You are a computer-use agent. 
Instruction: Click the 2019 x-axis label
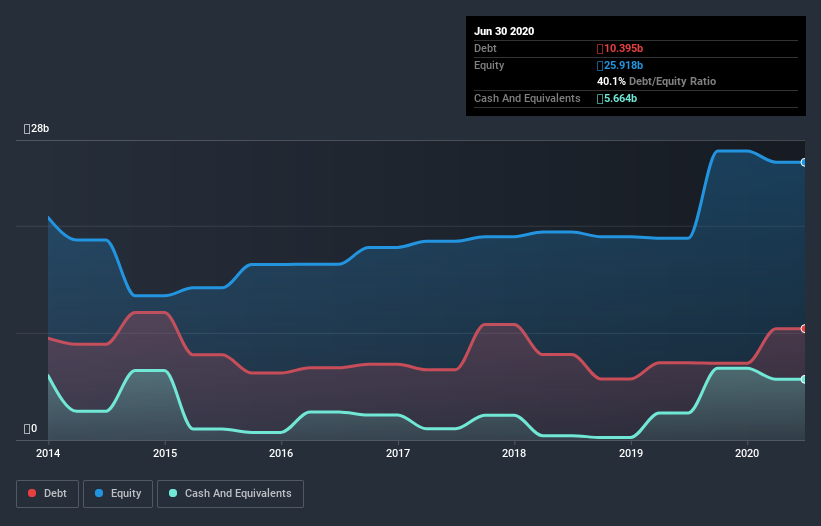tap(631, 453)
